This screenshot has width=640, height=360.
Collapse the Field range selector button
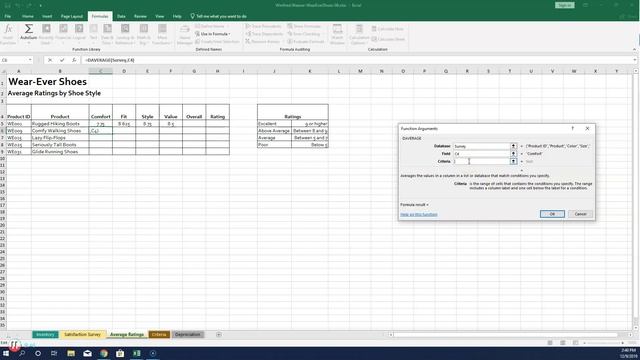513,154
